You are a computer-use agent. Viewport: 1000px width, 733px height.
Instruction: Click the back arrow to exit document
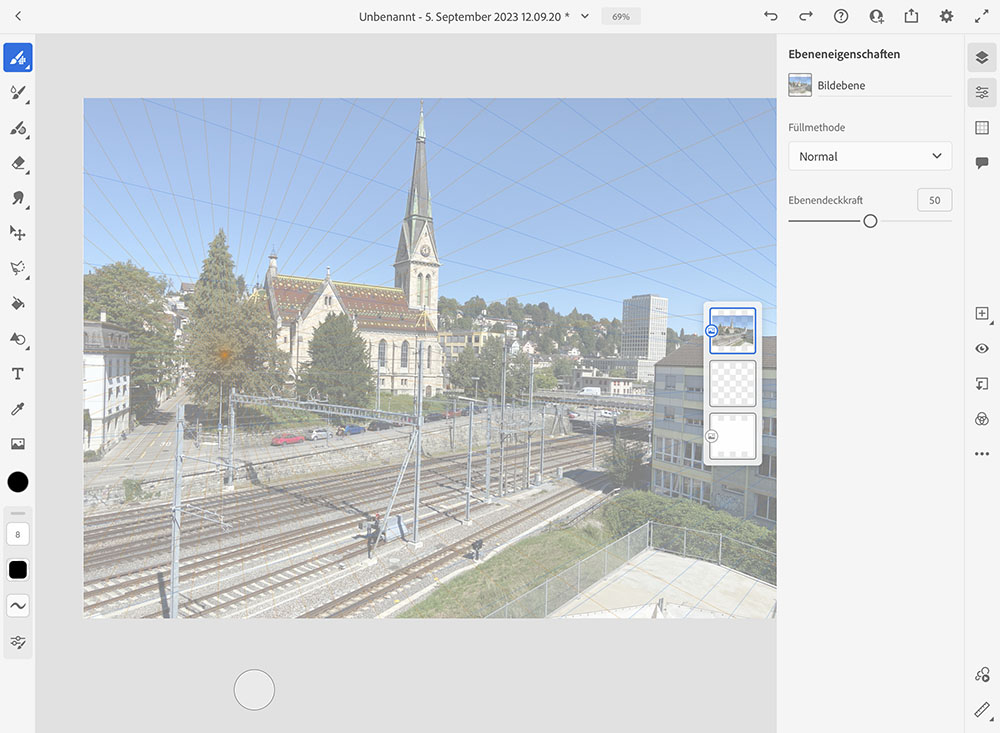point(18,17)
